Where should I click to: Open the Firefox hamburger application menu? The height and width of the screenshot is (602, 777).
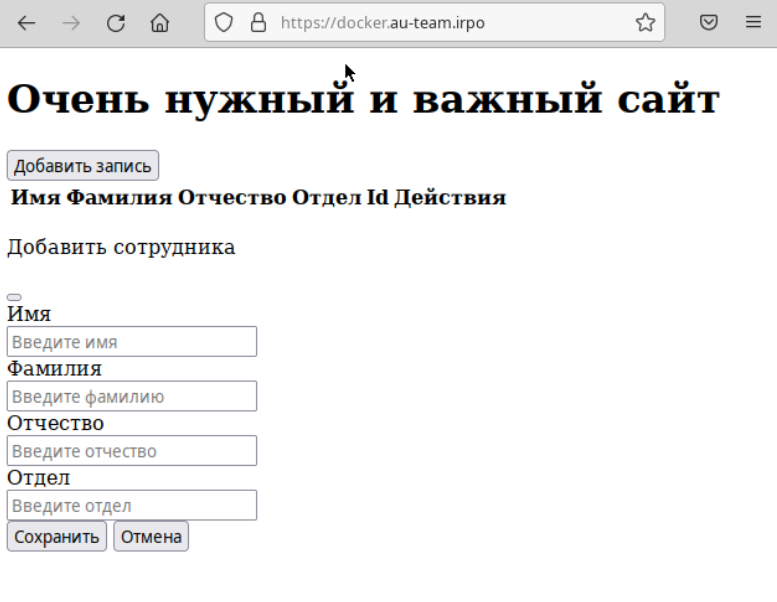tap(753, 23)
